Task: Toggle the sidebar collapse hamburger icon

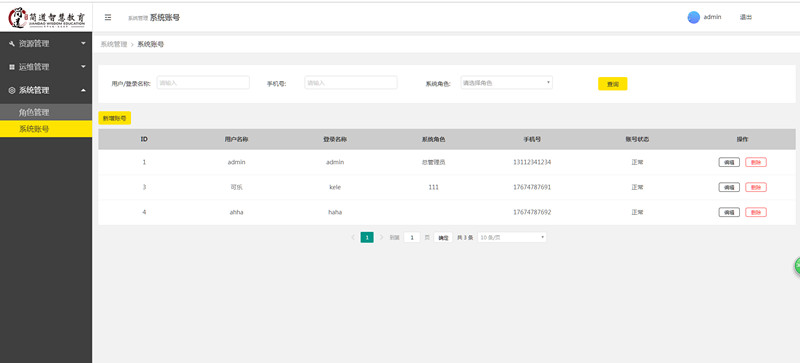Action: point(108,17)
